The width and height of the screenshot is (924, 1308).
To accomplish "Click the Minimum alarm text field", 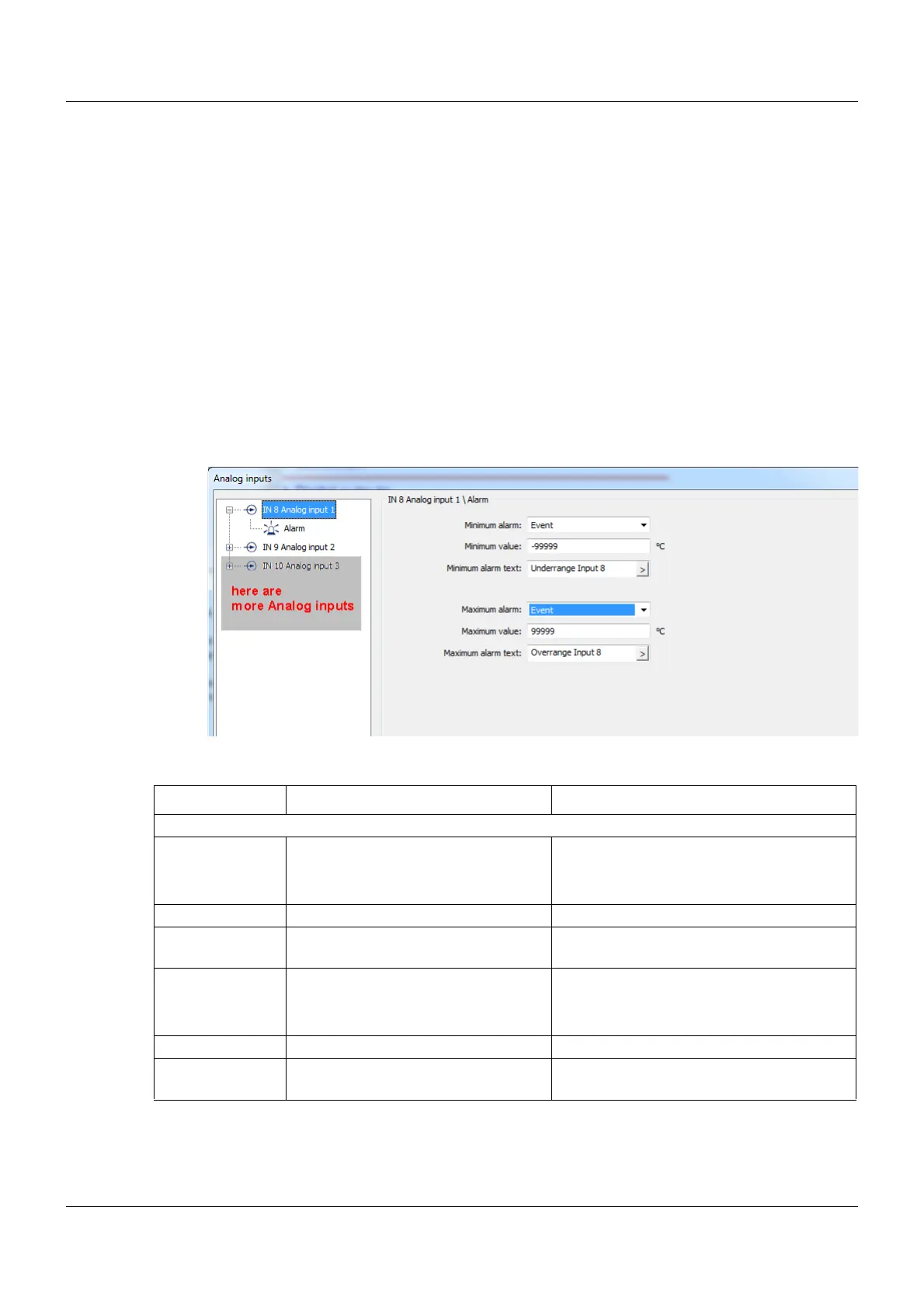I will point(582,569).
